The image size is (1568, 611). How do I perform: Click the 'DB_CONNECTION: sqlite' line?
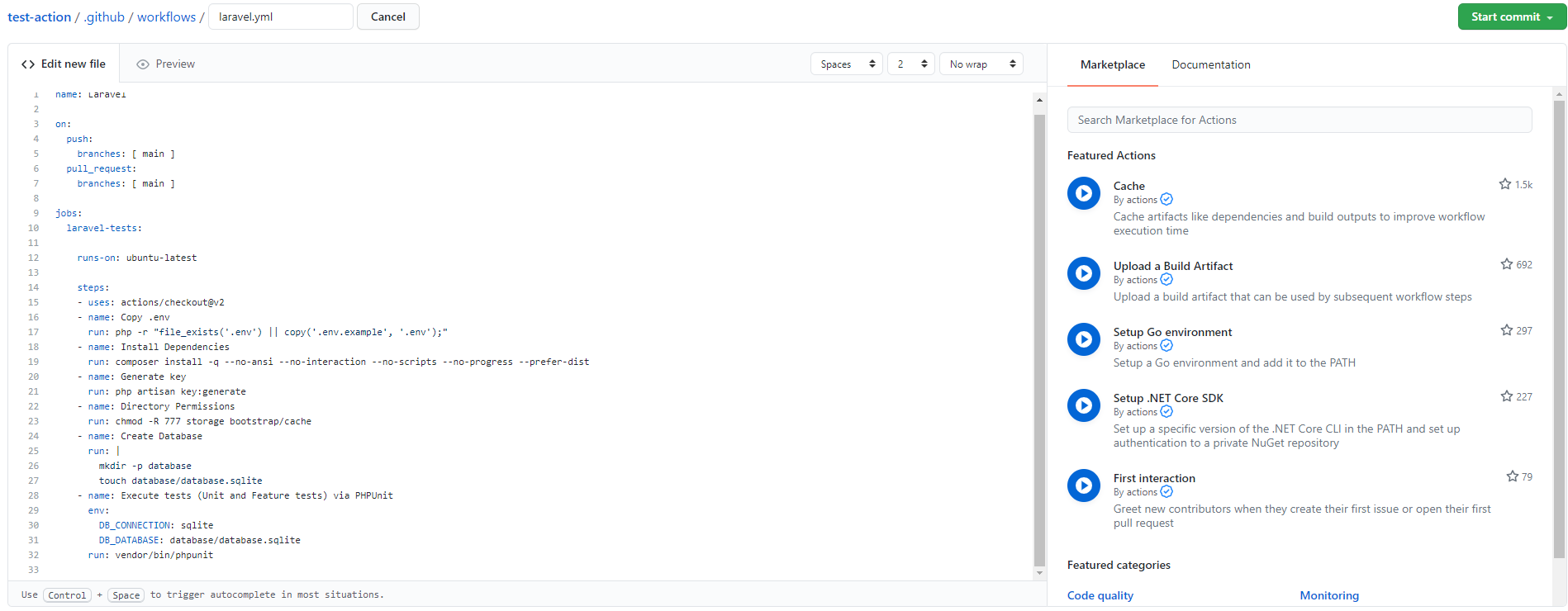[156, 525]
